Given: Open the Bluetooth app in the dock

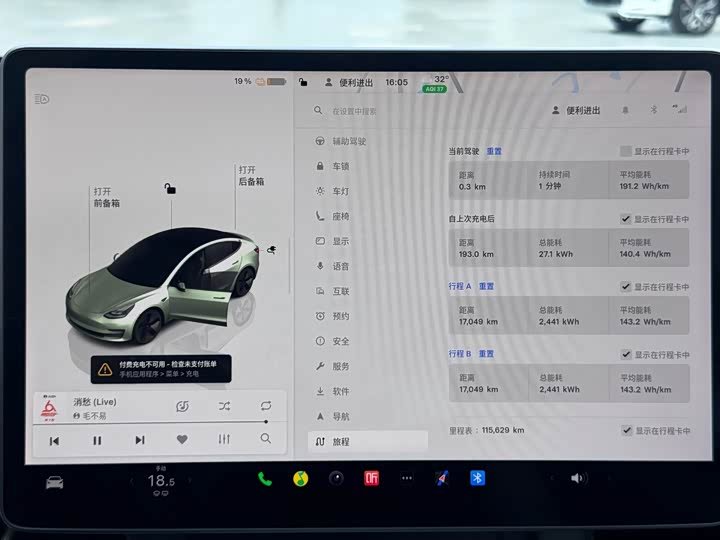Looking at the screenshot, I should point(478,478).
